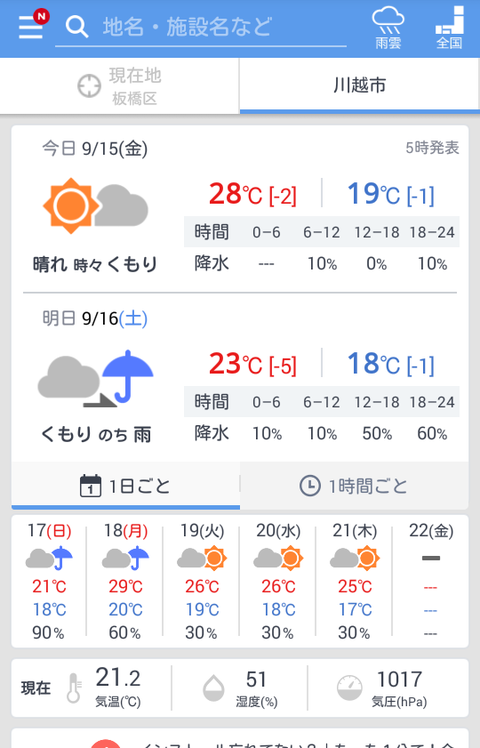This screenshot has width=480, height=748.
Task: Tap the pressure gauge icon
Action: pos(349,688)
